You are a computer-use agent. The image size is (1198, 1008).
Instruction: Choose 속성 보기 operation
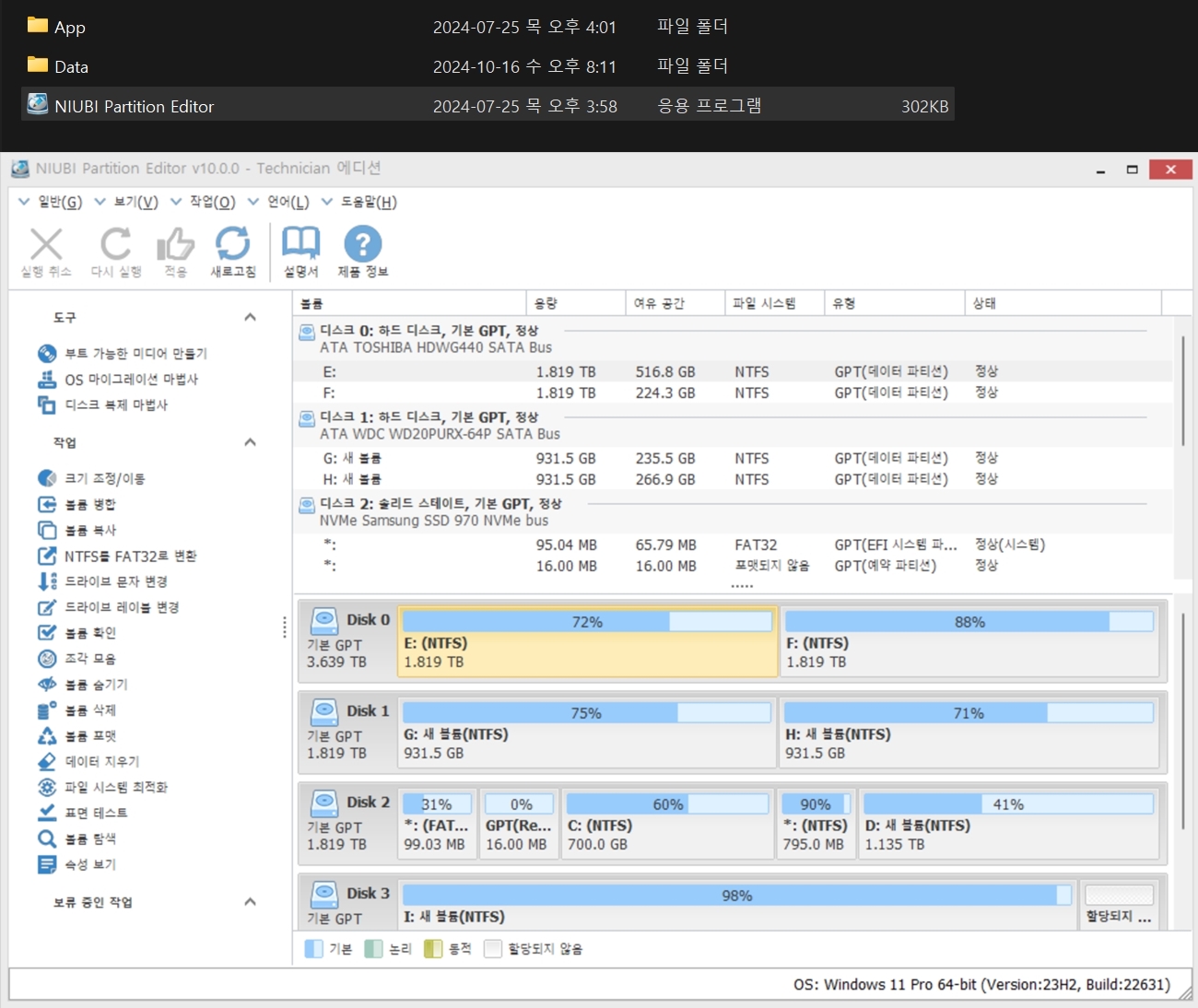(x=76, y=864)
